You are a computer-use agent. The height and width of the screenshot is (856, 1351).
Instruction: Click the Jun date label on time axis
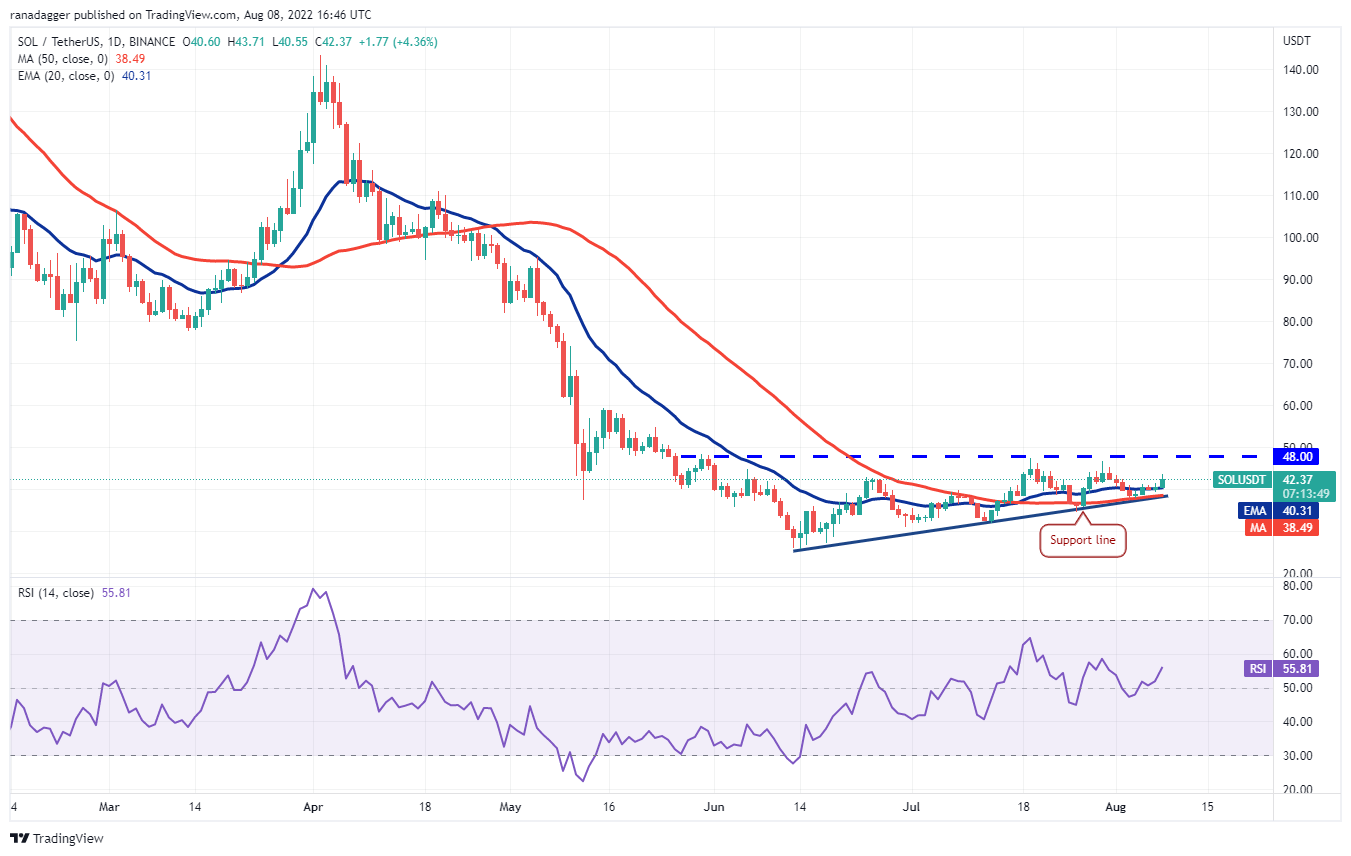[713, 805]
